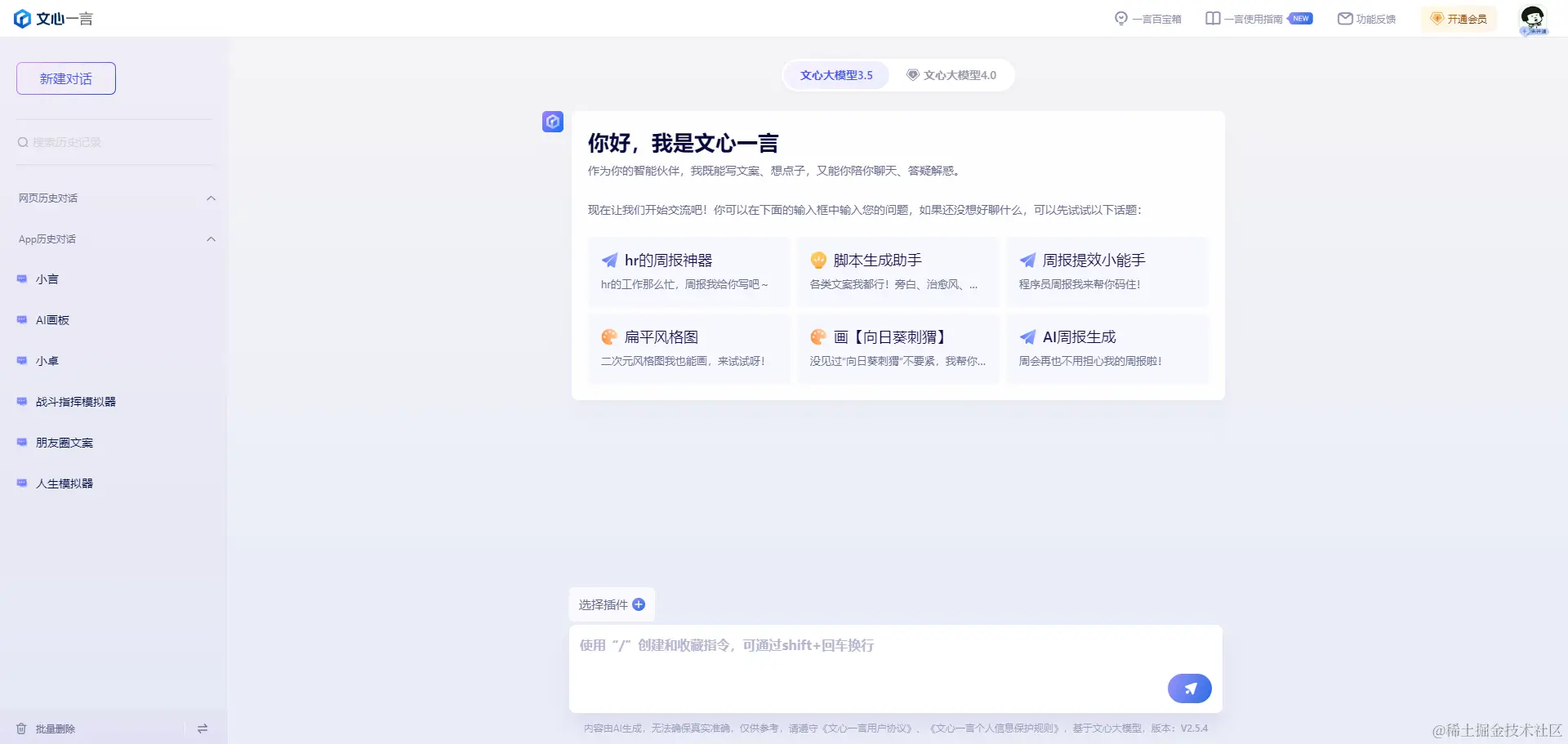Click the diamond icon on 文心大模型4.0
1568x744 pixels.
click(x=913, y=75)
